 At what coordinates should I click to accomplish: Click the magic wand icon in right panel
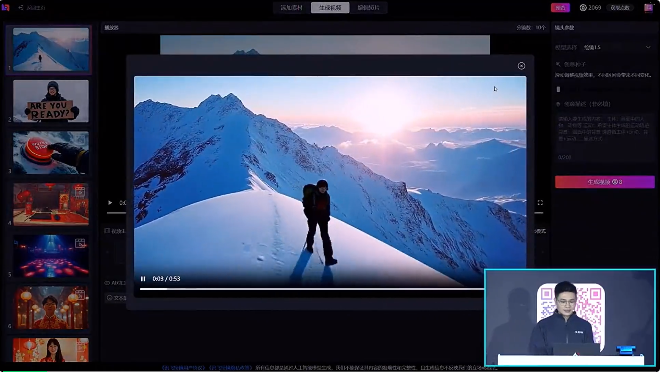558,64
